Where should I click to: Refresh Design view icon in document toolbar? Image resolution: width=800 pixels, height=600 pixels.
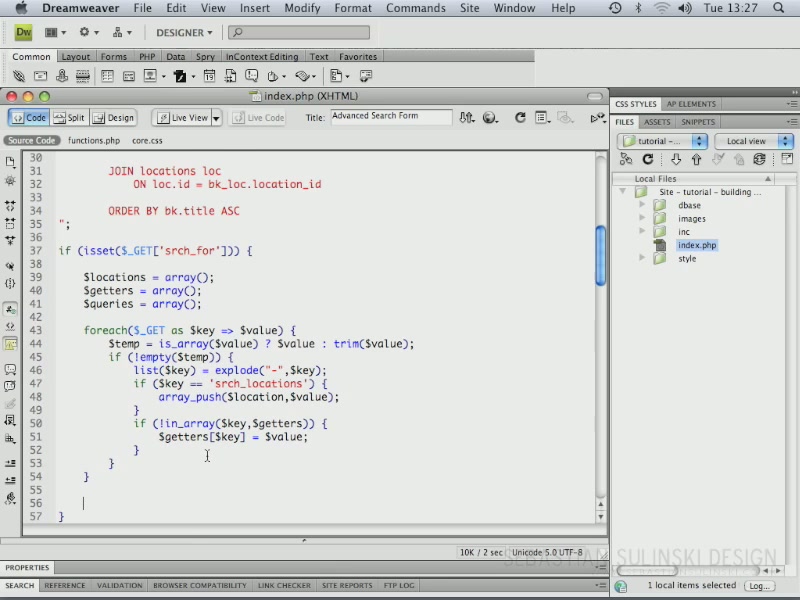click(520, 118)
